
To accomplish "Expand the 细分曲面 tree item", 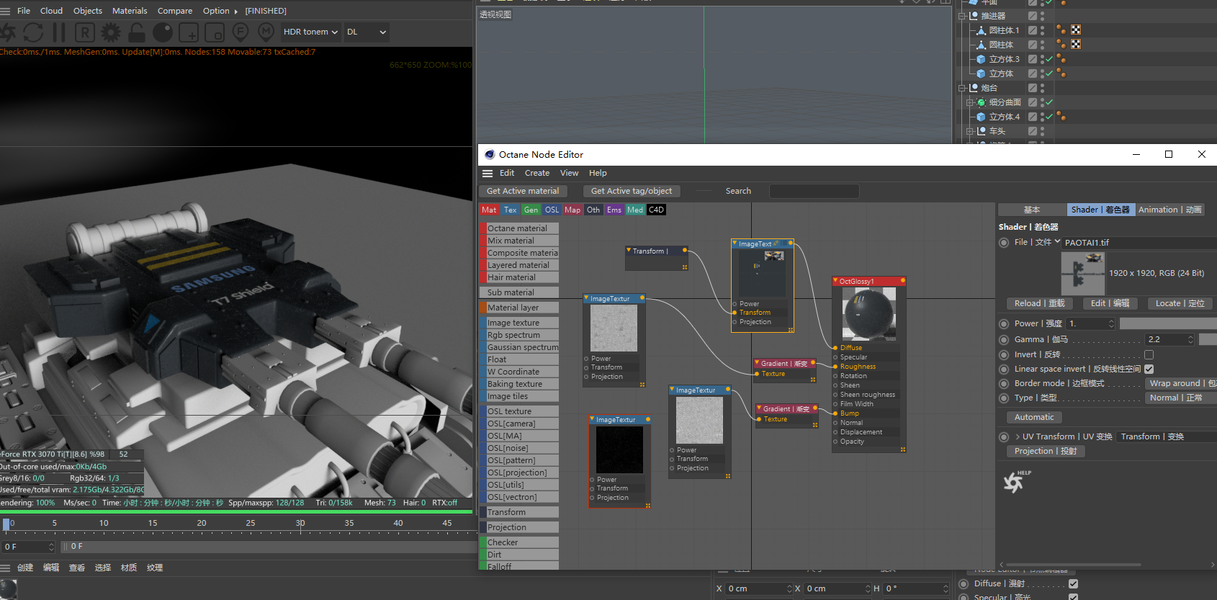I will click(x=971, y=102).
